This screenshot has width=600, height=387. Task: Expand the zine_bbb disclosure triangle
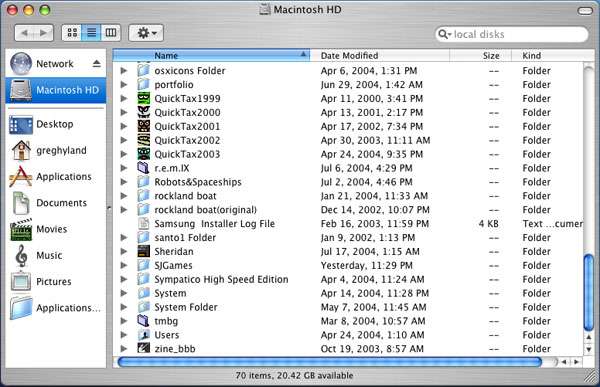click(124, 348)
